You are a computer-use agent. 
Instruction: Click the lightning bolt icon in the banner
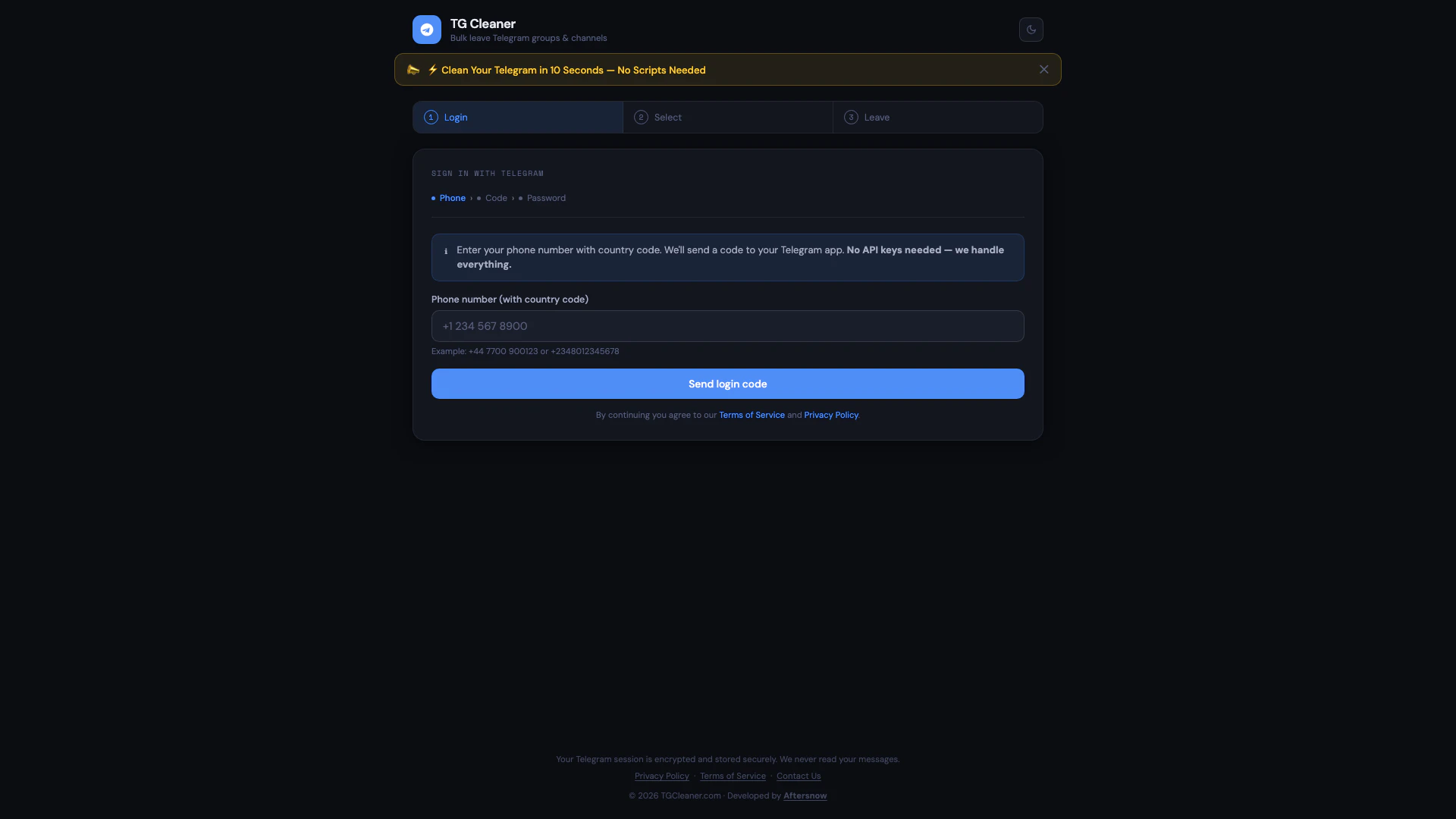tap(433, 70)
